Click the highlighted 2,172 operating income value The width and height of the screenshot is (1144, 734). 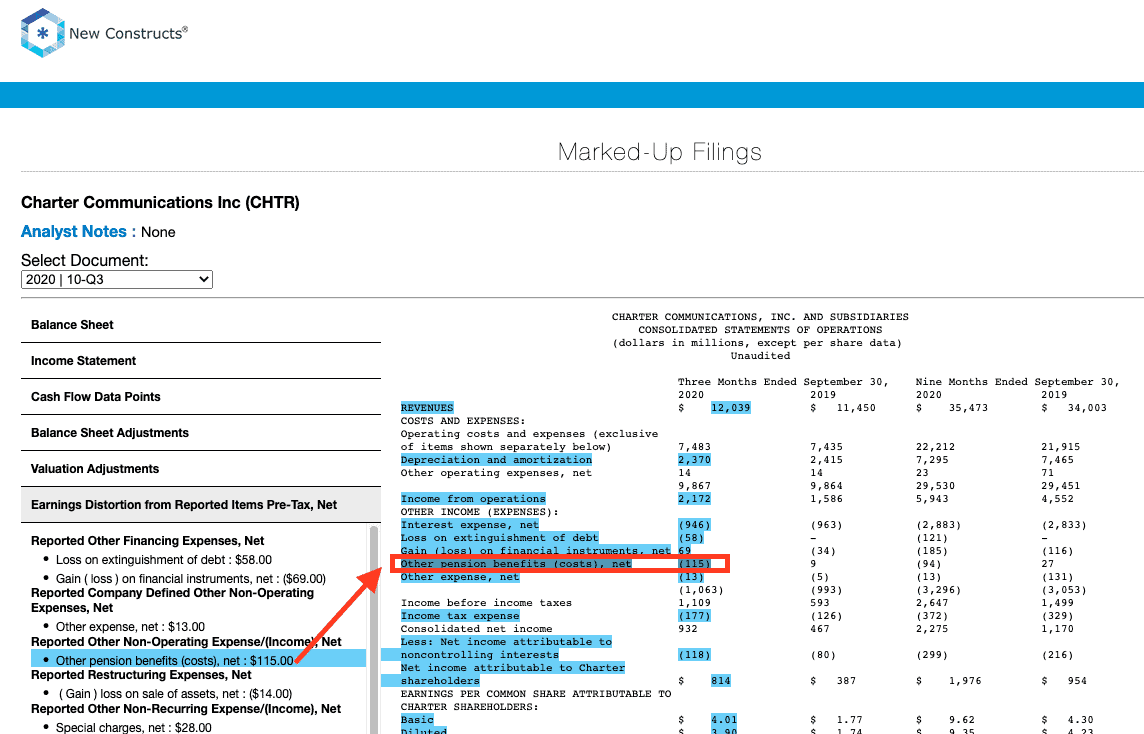point(694,499)
